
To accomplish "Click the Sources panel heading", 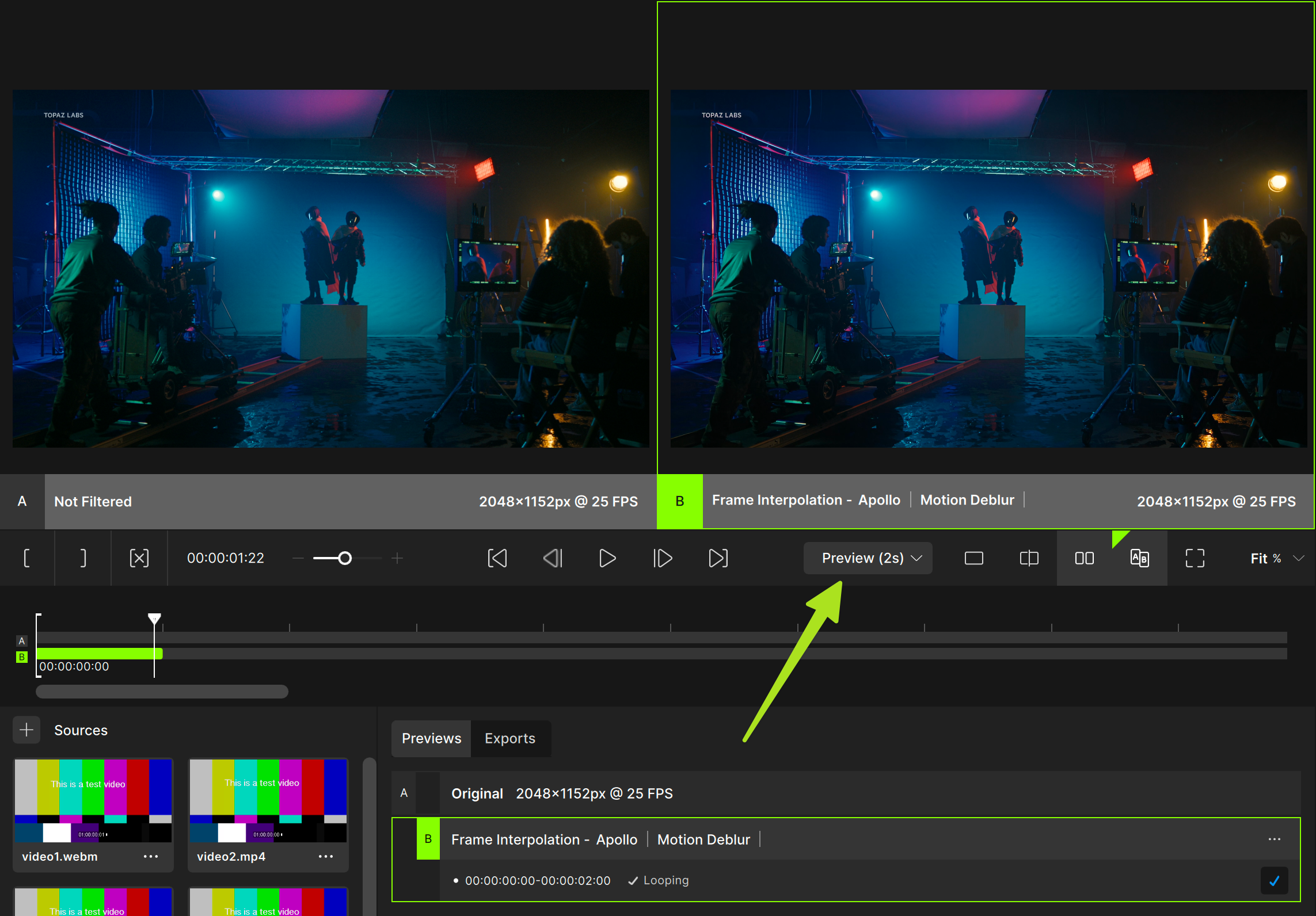I will [x=81, y=730].
